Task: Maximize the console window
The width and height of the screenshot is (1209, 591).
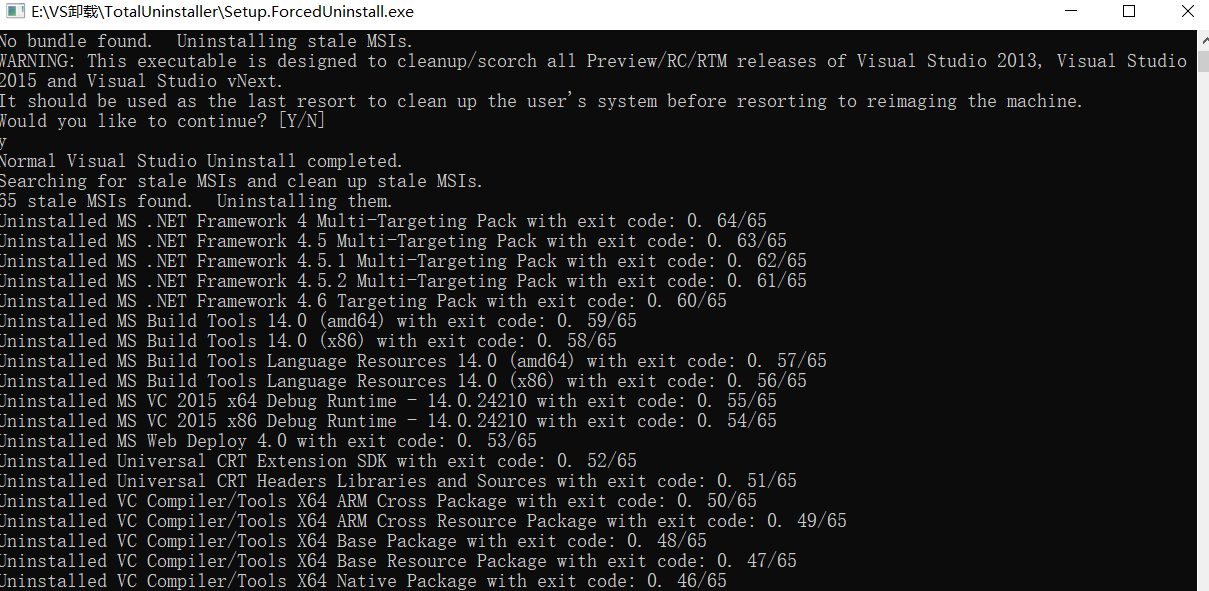Action: [x=1129, y=12]
